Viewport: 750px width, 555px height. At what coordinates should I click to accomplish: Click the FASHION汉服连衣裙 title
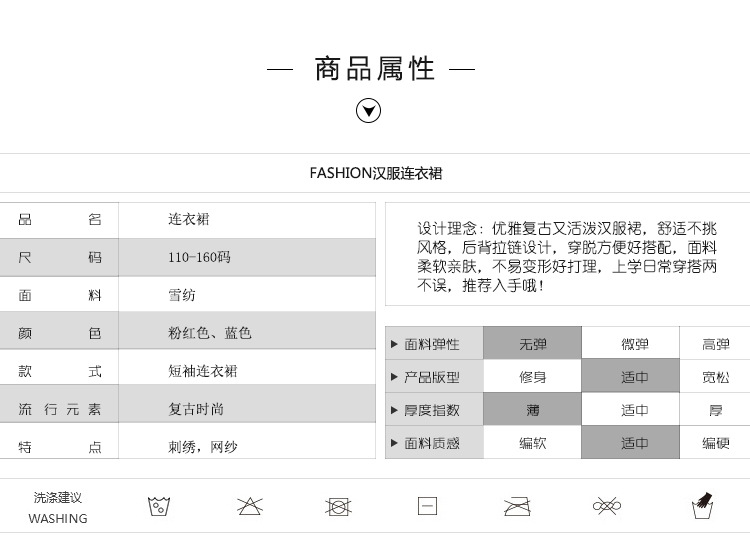click(376, 173)
